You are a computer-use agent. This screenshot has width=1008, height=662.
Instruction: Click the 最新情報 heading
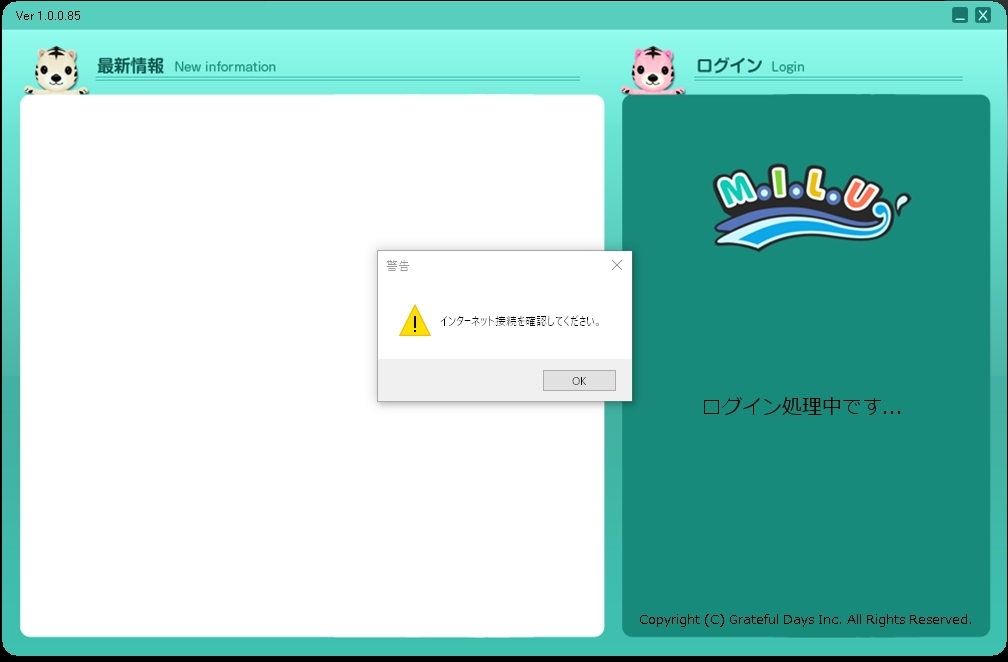[x=130, y=66]
